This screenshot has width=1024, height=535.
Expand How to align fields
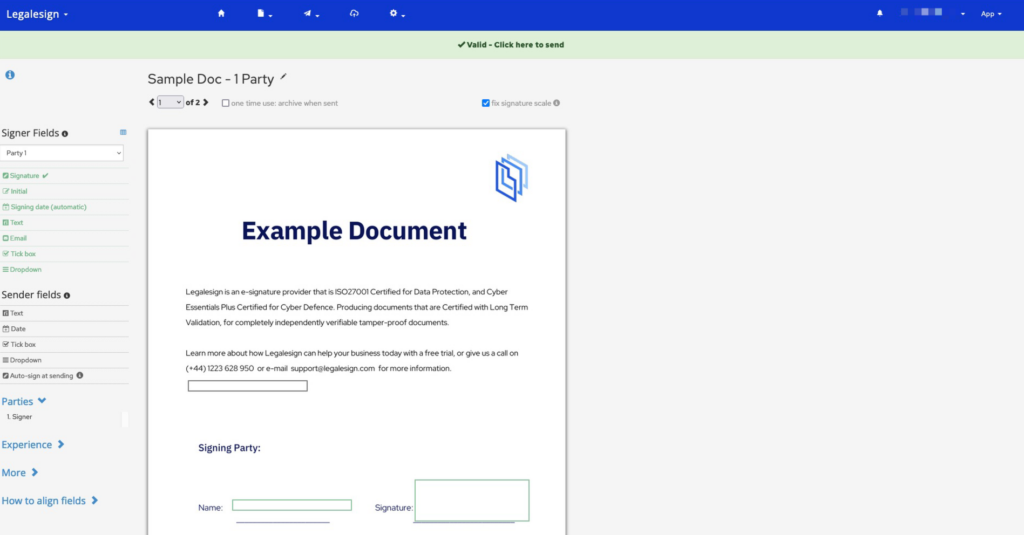pyautogui.click(x=50, y=501)
